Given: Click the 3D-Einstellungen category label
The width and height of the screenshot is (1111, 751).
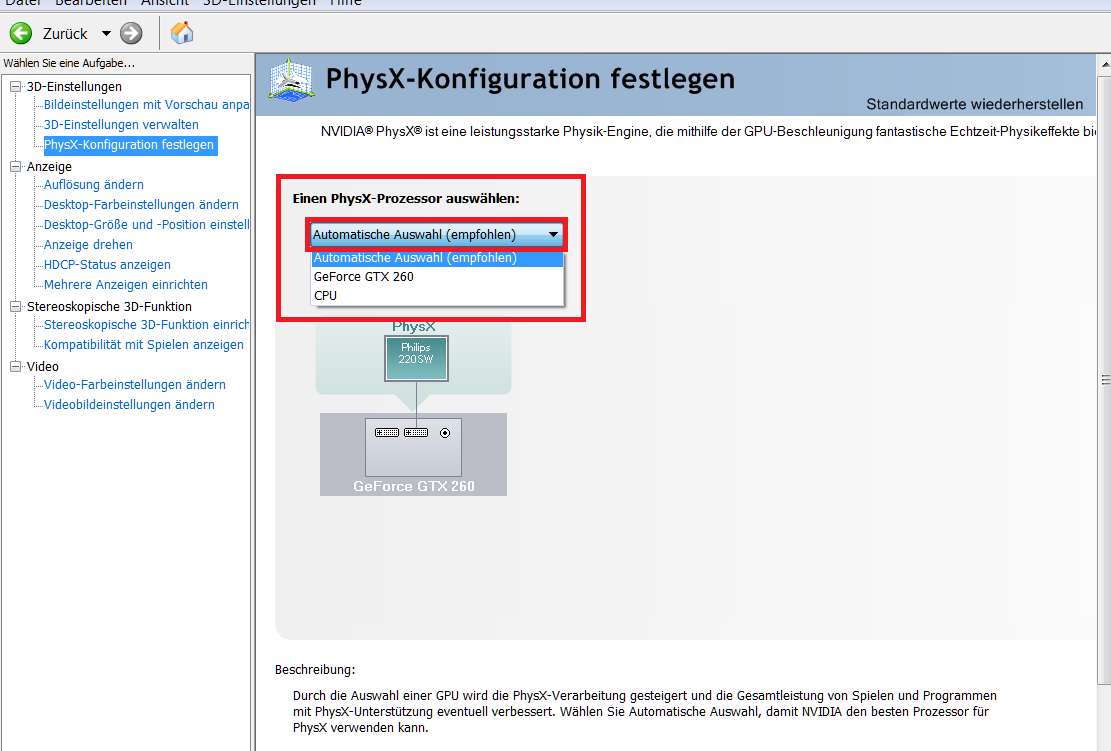Looking at the screenshot, I should click(x=74, y=86).
